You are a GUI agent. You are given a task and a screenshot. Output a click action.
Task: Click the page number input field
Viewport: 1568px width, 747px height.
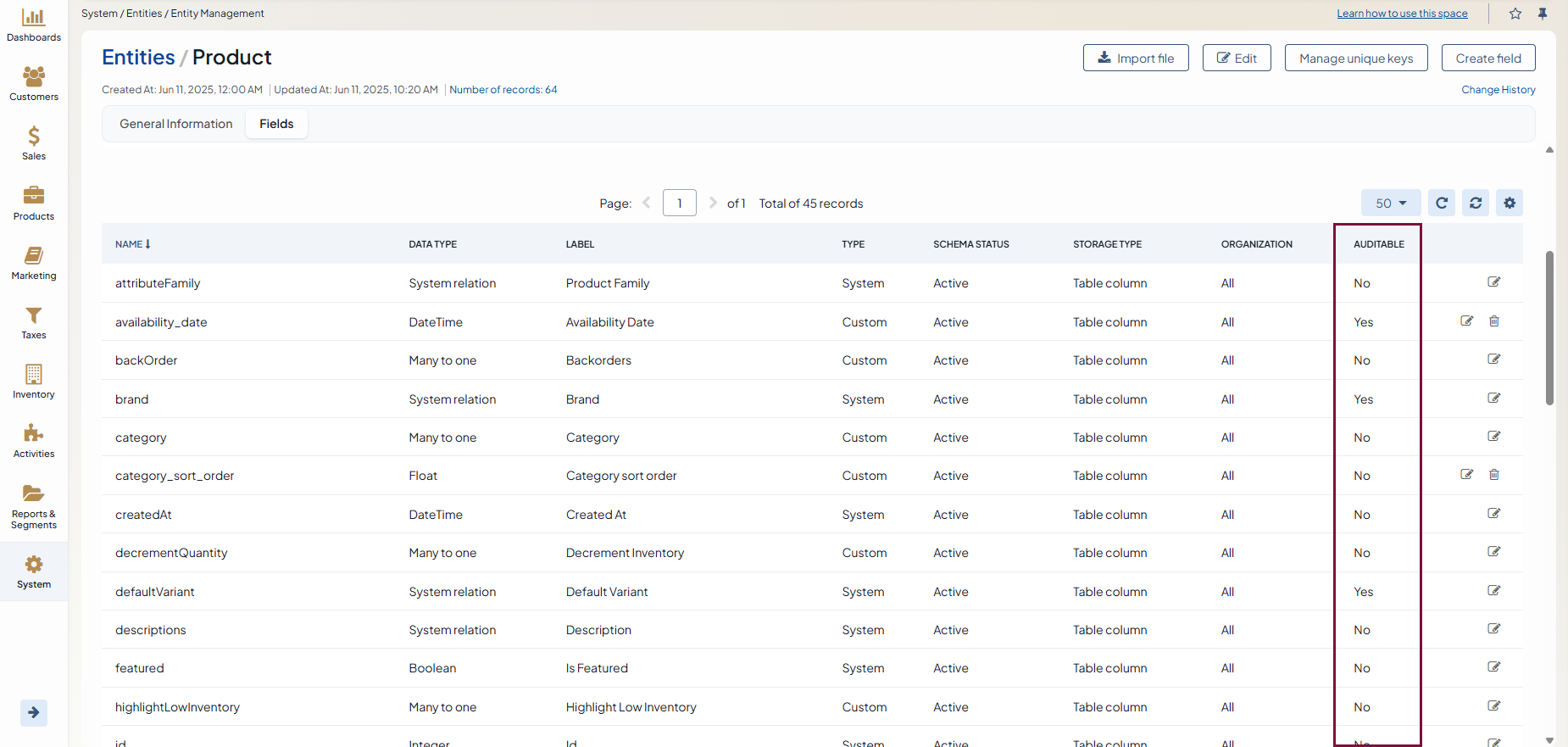coord(679,203)
